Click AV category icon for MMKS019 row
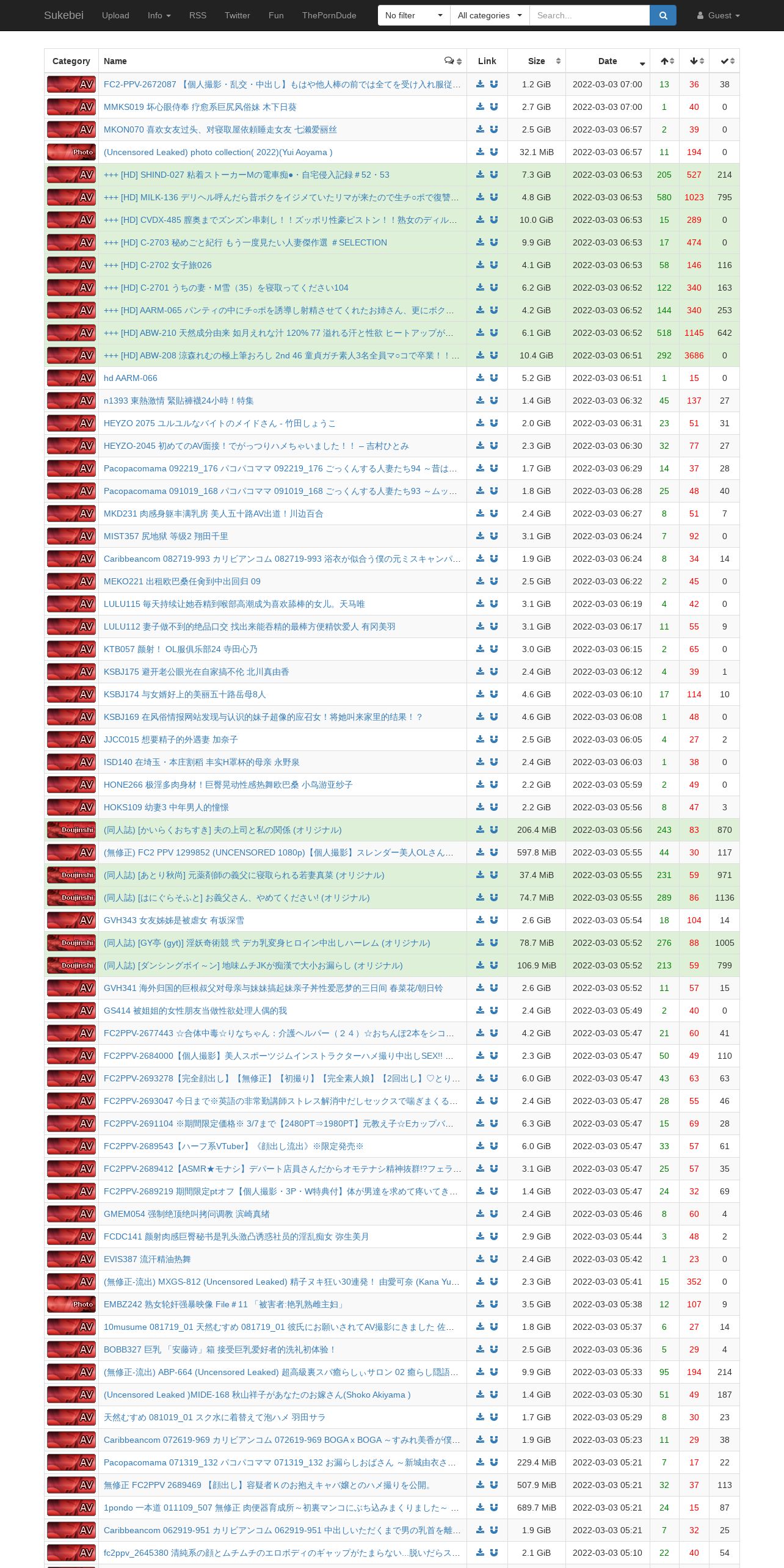This screenshot has height=1568, width=784. pos(71,107)
